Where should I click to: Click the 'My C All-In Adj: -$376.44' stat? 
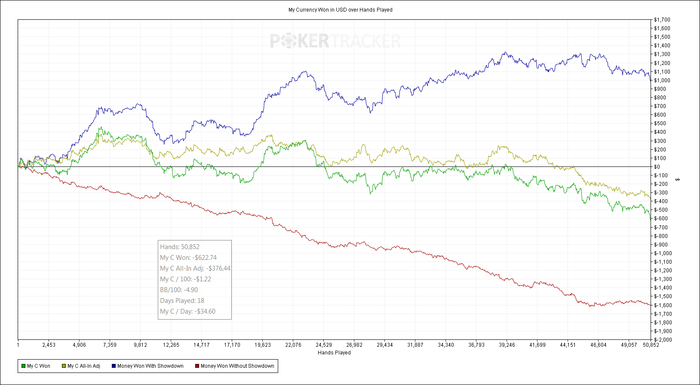195,268
